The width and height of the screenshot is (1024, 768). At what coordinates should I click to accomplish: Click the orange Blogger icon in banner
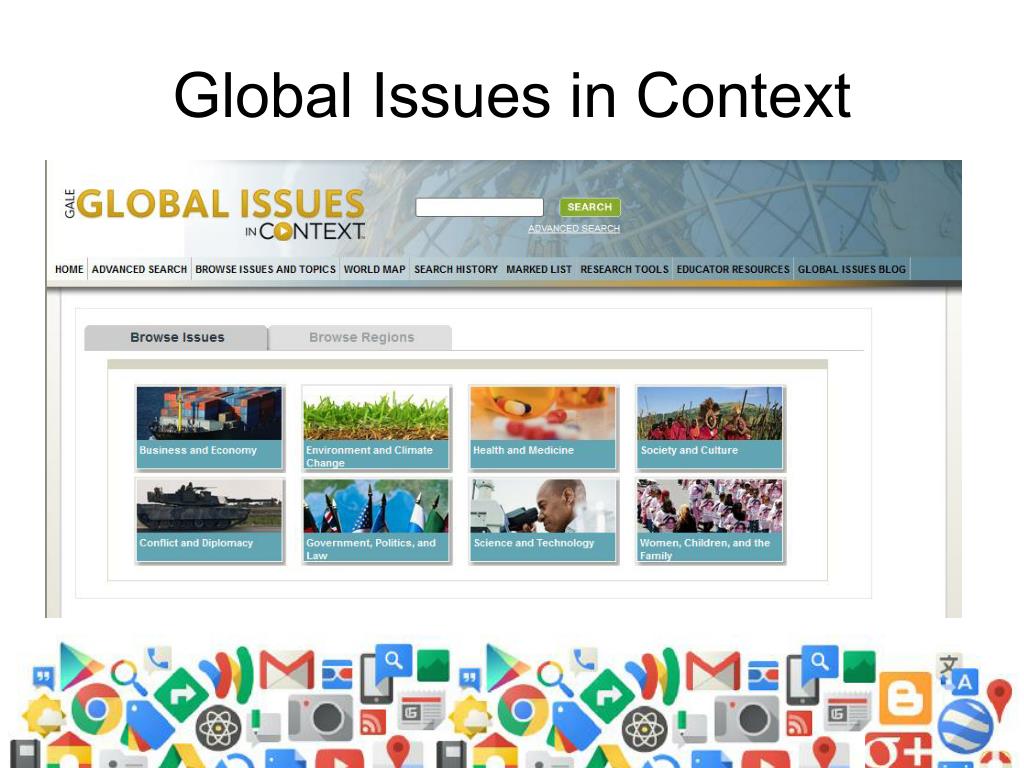coord(905,699)
